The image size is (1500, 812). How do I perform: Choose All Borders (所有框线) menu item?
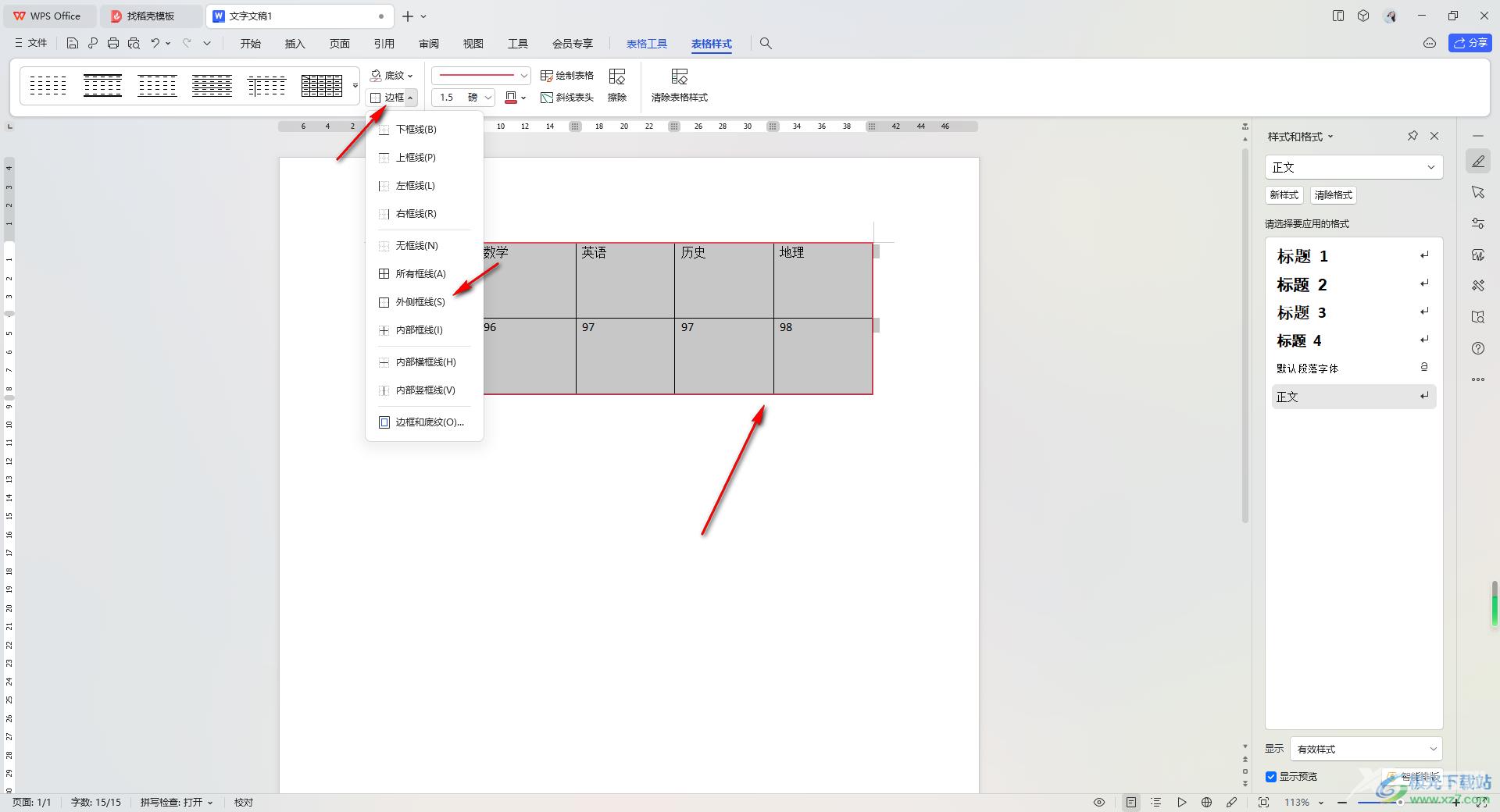tap(424, 274)
